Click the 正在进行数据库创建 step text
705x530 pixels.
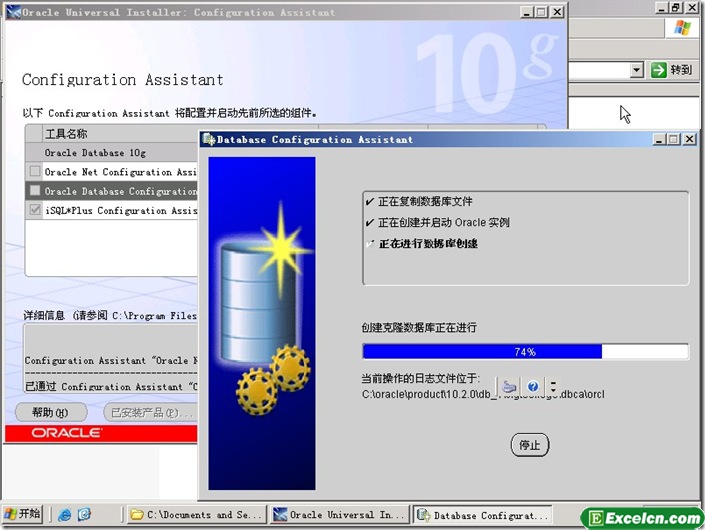click(428, 244)
